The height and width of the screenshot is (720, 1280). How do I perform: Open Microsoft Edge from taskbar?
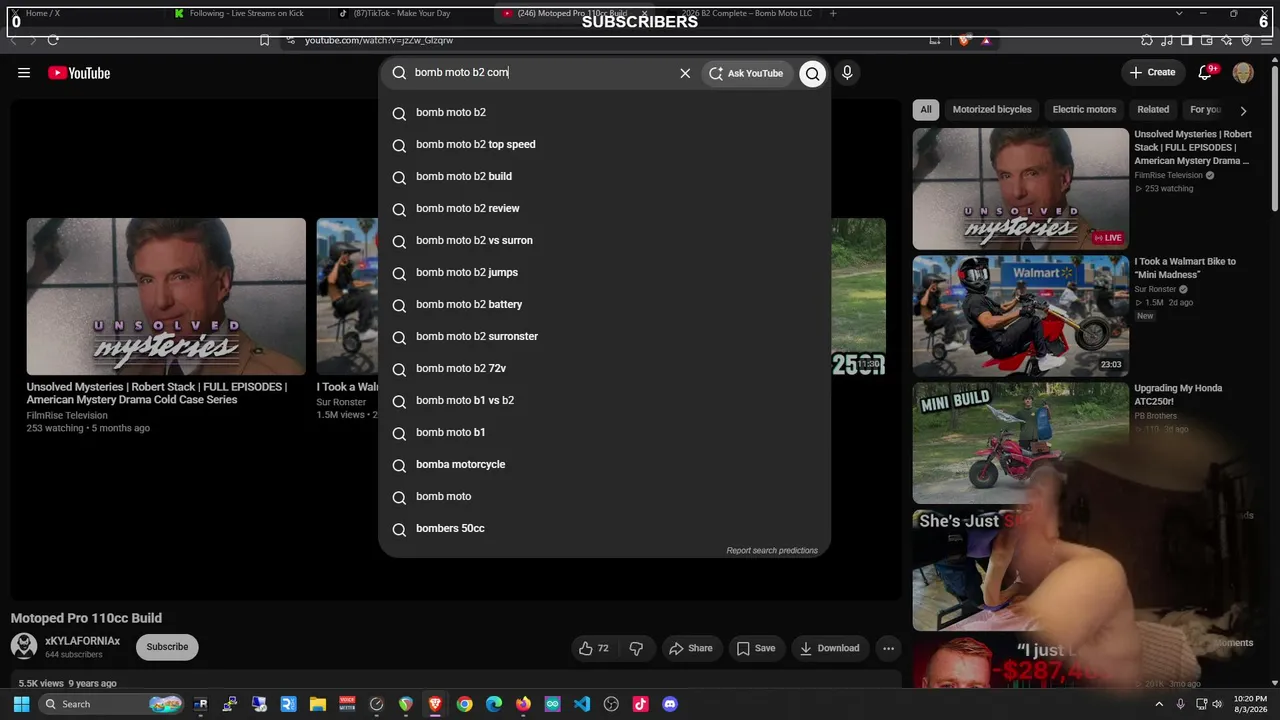coord(494,704)
